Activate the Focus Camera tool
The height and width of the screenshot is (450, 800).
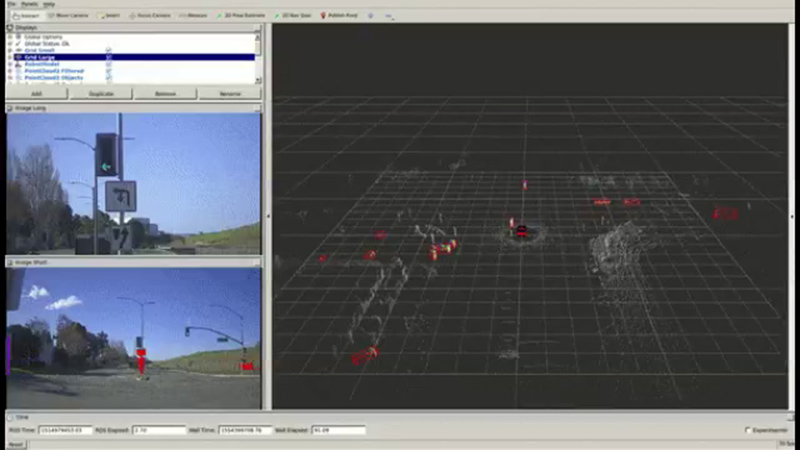point(150,16)
